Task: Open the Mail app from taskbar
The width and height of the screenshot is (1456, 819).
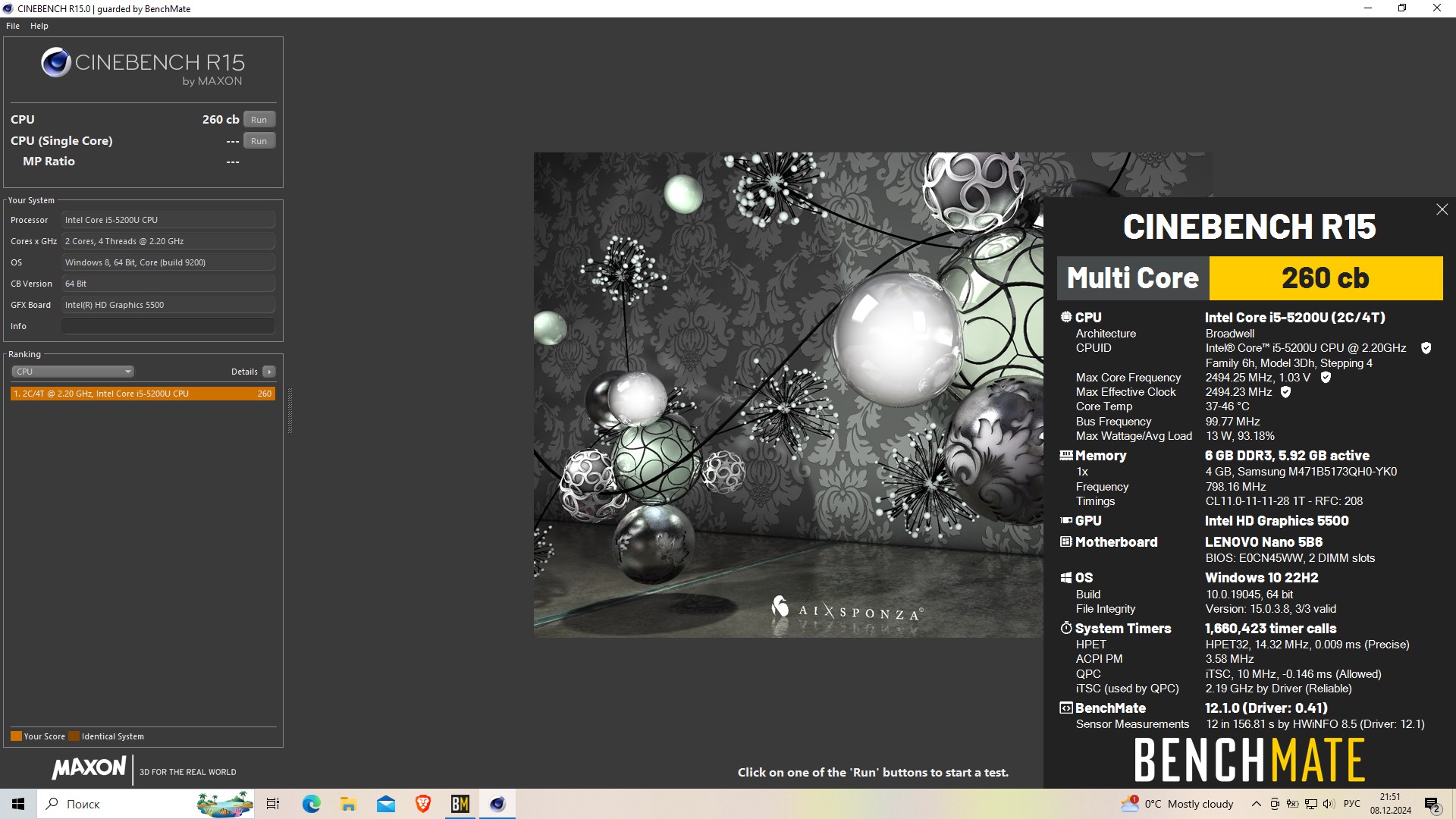Action: click(385, 804)
